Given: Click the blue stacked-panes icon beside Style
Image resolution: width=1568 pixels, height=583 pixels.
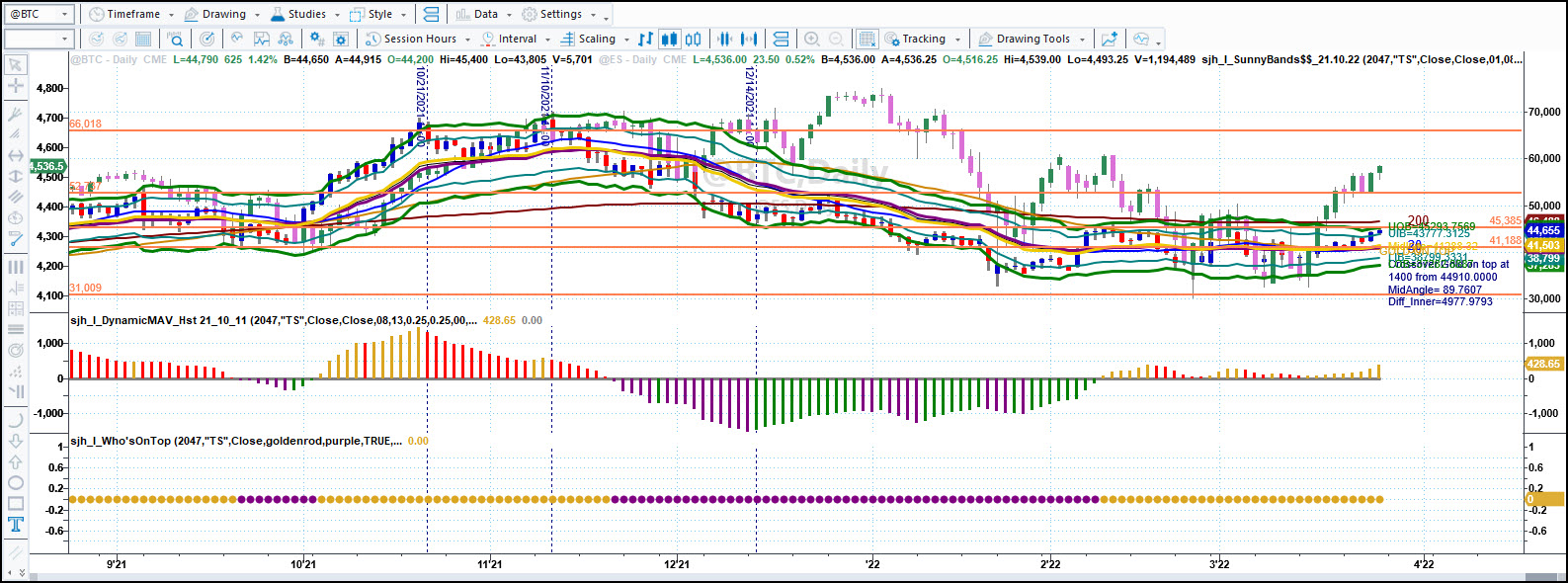Looking at the screenshot, I should click(431, 14).
